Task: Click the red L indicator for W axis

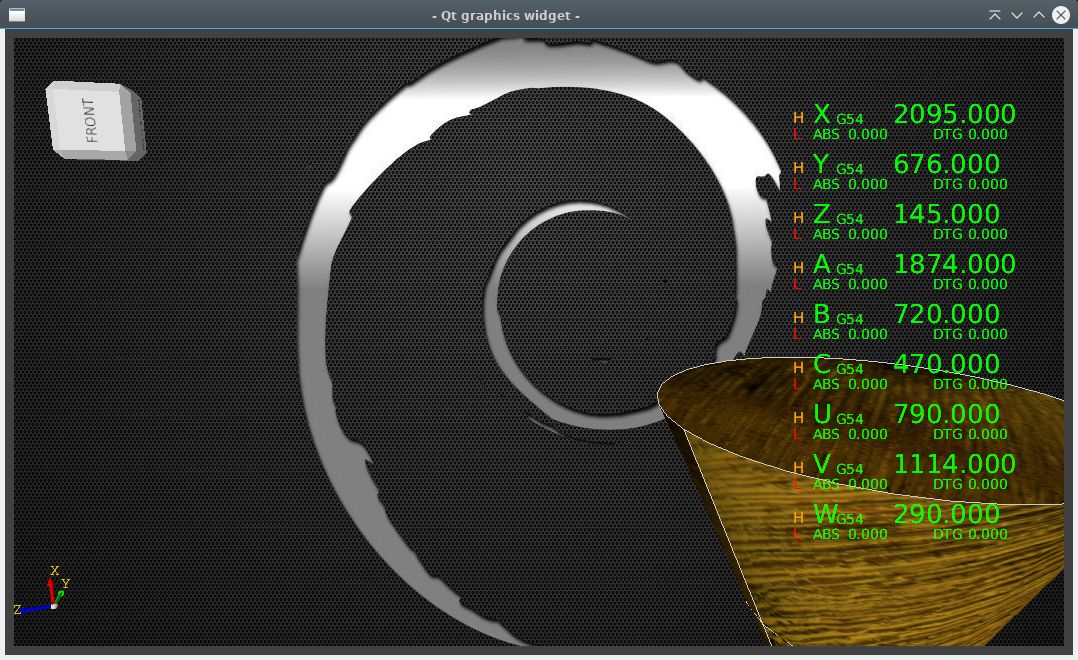Action: (x=797, y=534)
